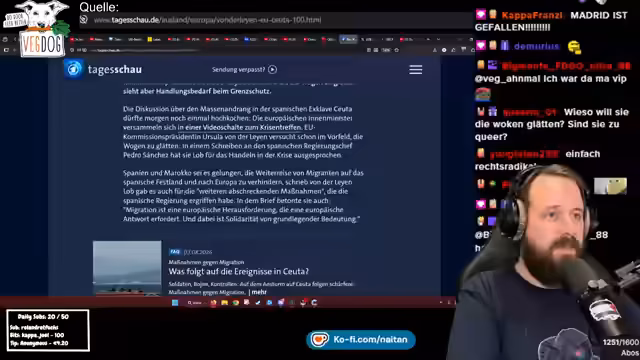Open 'Was folgt auf die Ereignisse in Ceuta?' article

[x=238, y=271]
